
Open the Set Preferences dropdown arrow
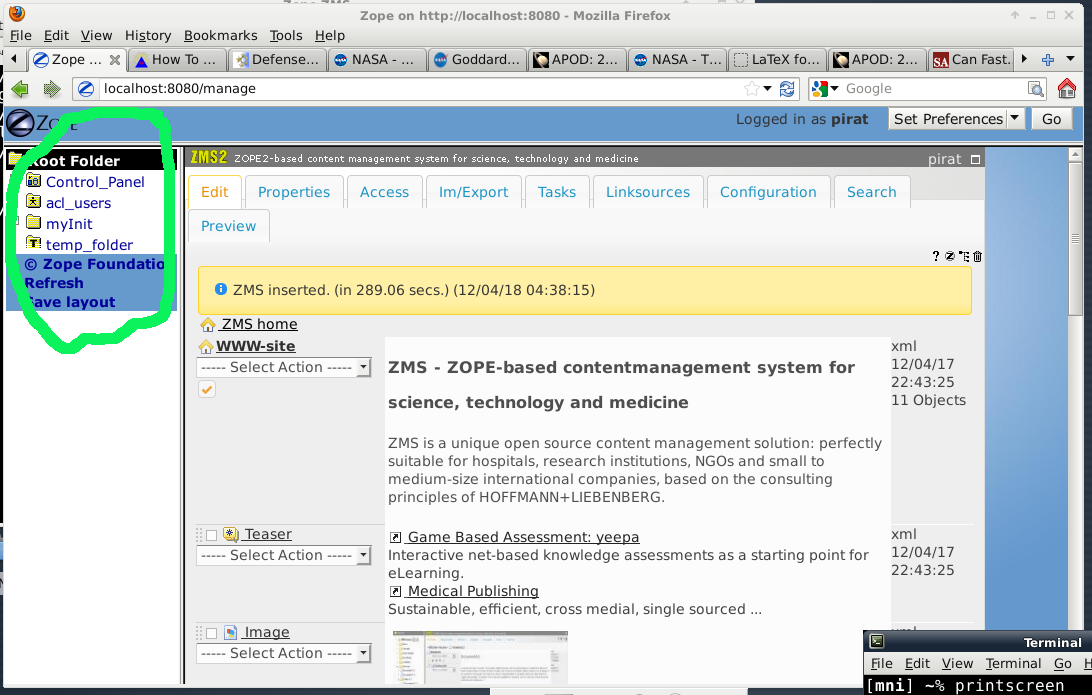[x=1013, y=118]
